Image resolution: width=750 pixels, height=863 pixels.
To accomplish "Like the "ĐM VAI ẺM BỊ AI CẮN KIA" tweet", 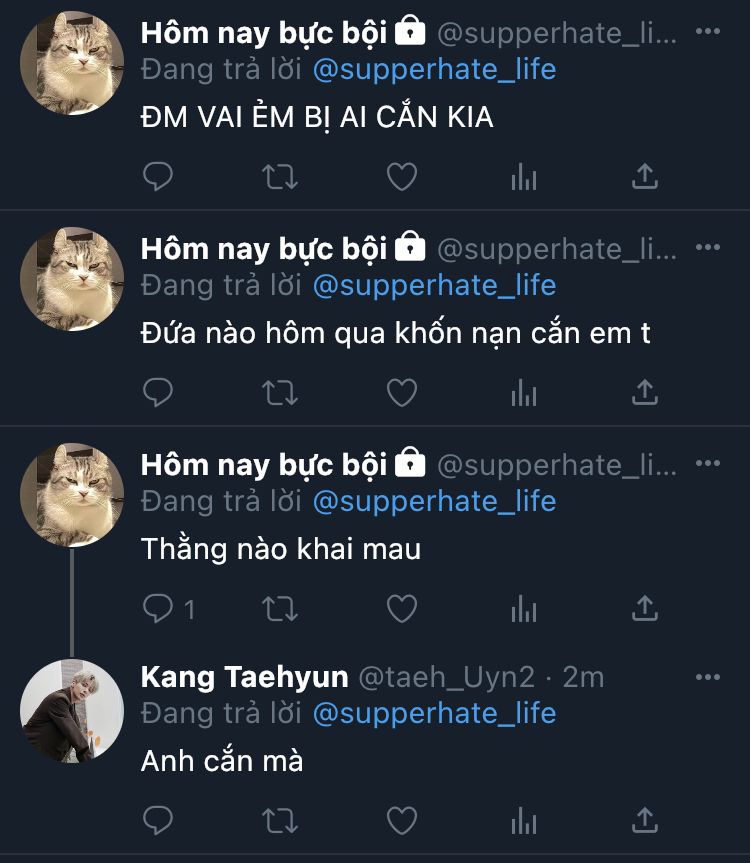I will click(x=401, y=177).
